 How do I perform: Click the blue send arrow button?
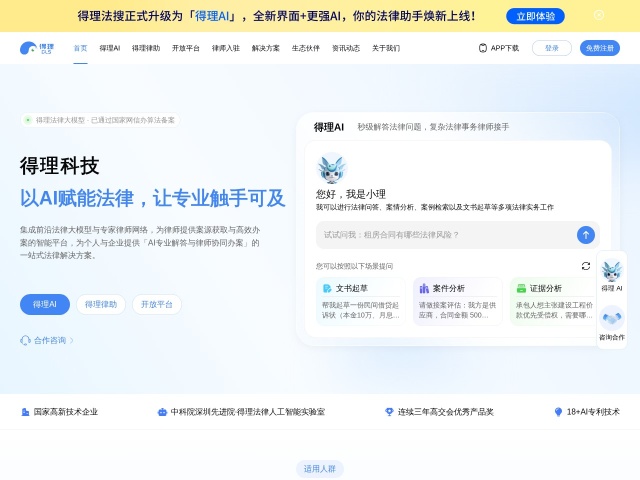click(586, 235)
